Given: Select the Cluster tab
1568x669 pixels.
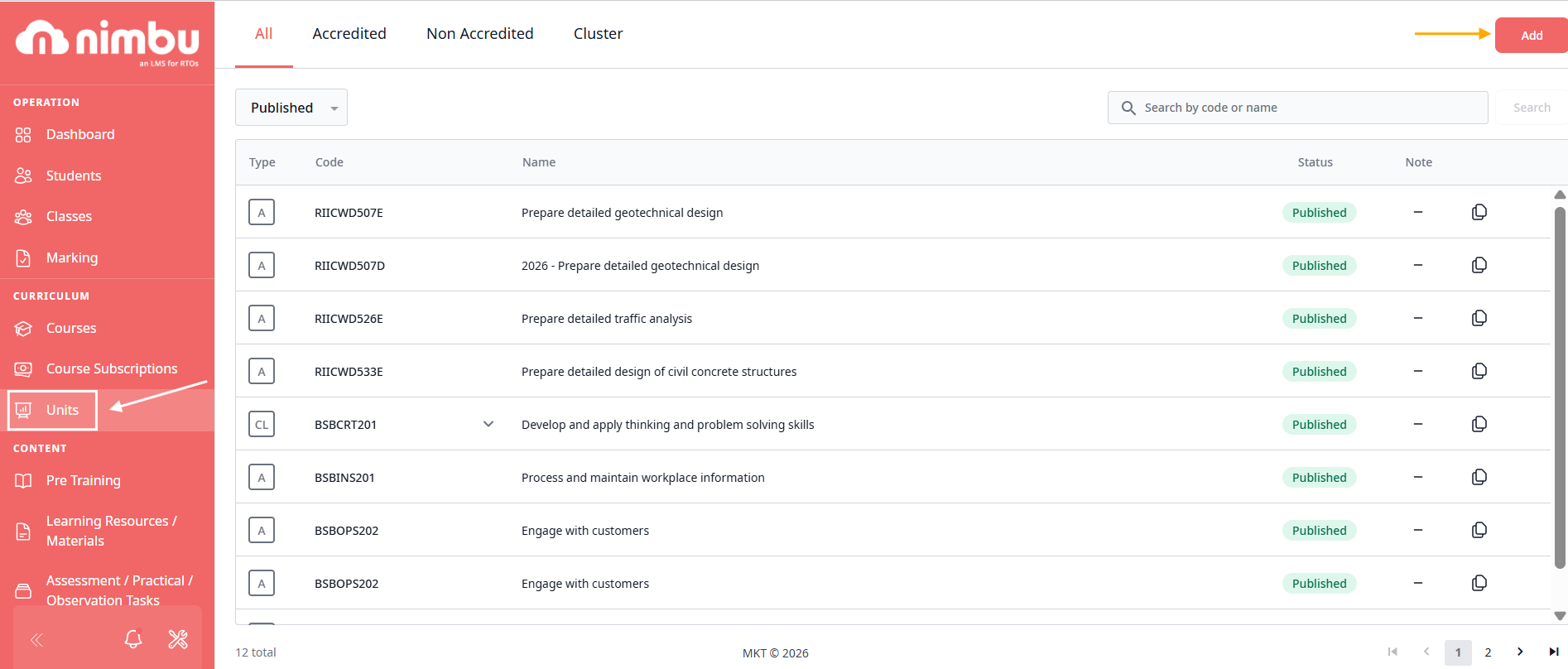Looking at the screenshot, I should click(598, 34).
